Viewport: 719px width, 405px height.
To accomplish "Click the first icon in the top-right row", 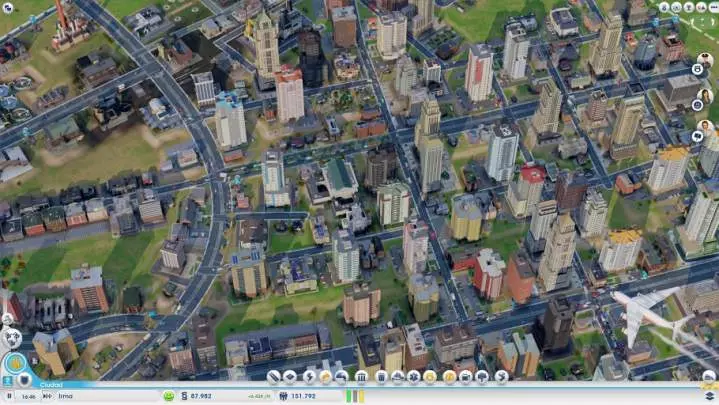I will pyautogui.click(x=664, y=7).
